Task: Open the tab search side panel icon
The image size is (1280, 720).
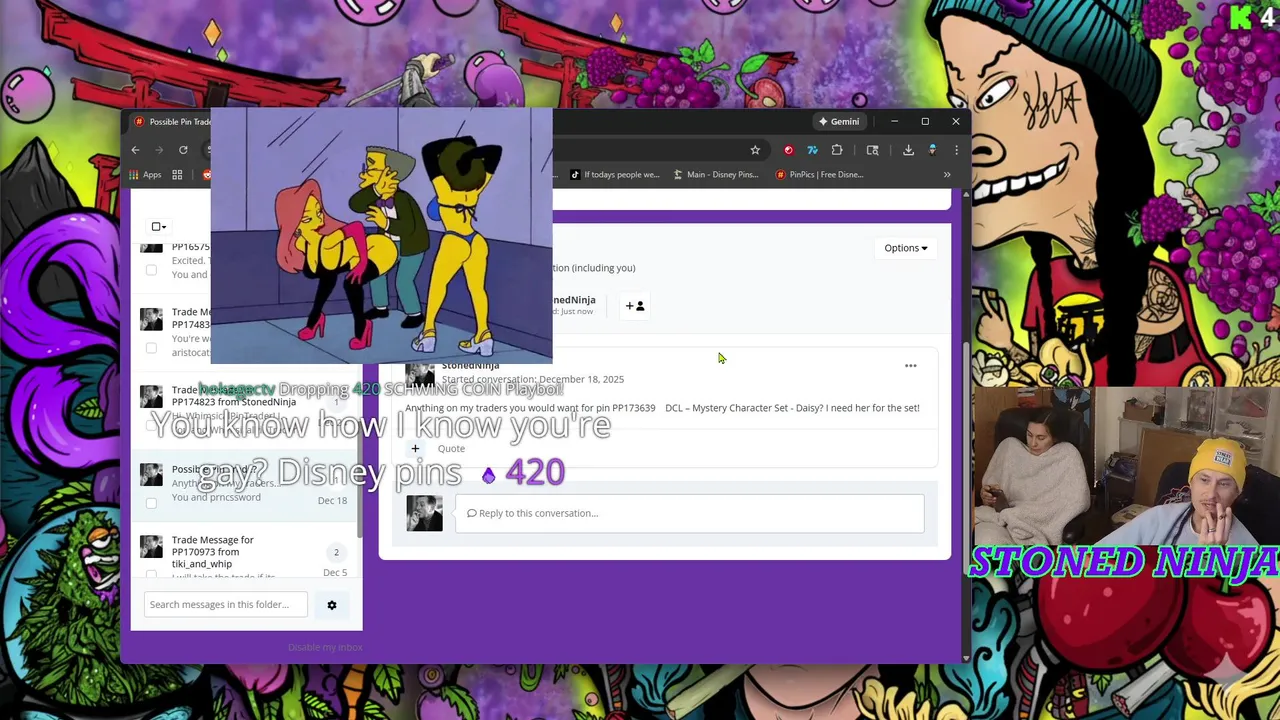Action: pos(872,150)
